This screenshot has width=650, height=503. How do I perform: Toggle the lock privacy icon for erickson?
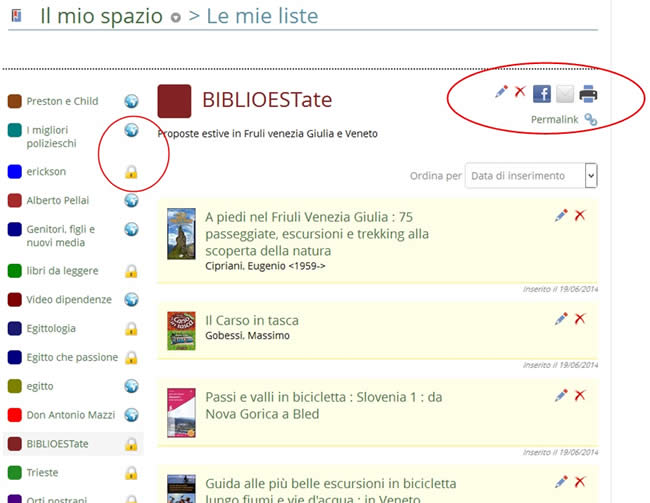click(130, 172)
